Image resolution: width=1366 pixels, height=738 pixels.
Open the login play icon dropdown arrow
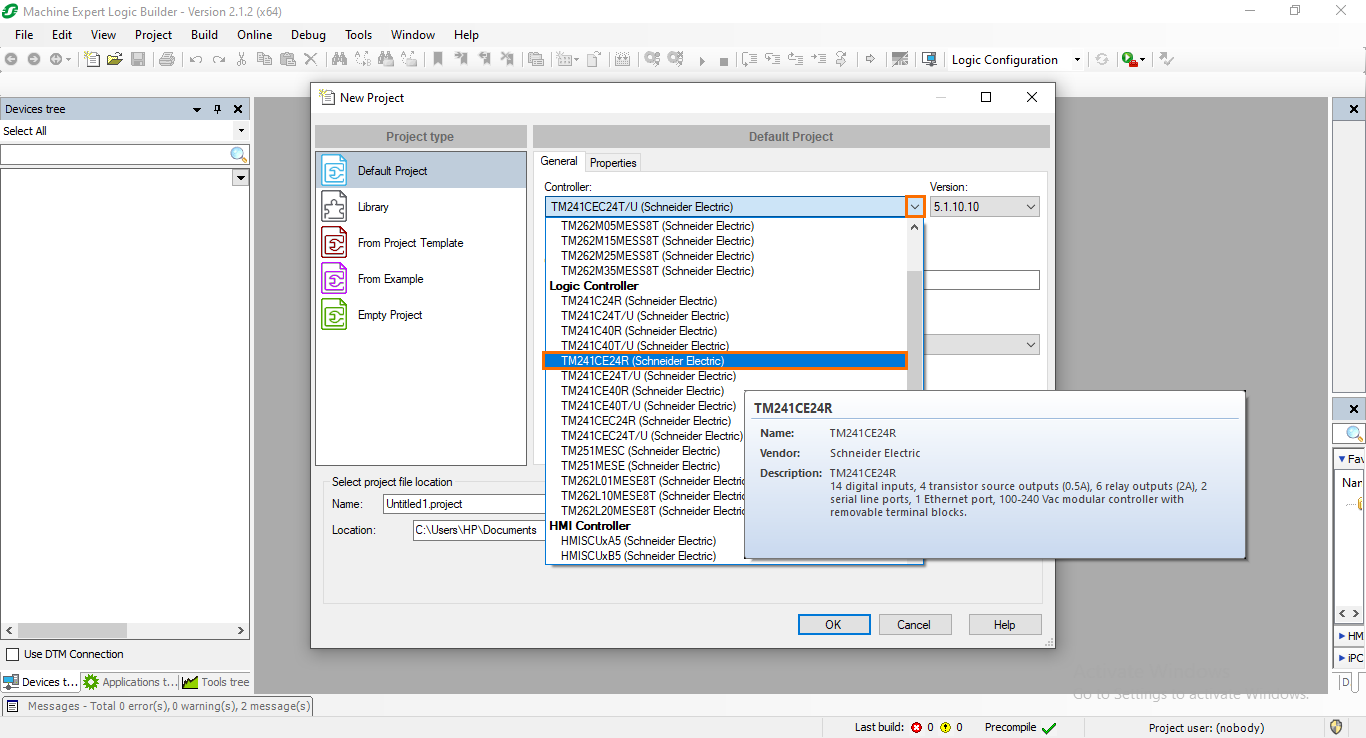click(x=1143, y=60)
